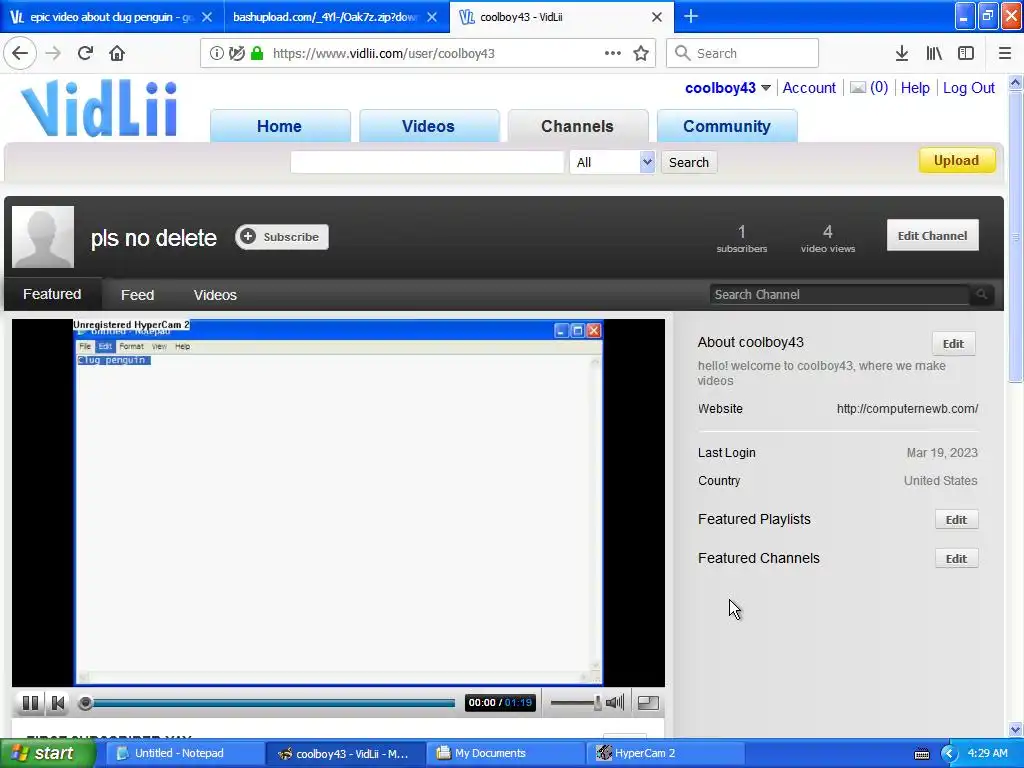This screenshot has width=1024, height=768.
Task: Open the Community navigation tab
Action: click(727, 126)
